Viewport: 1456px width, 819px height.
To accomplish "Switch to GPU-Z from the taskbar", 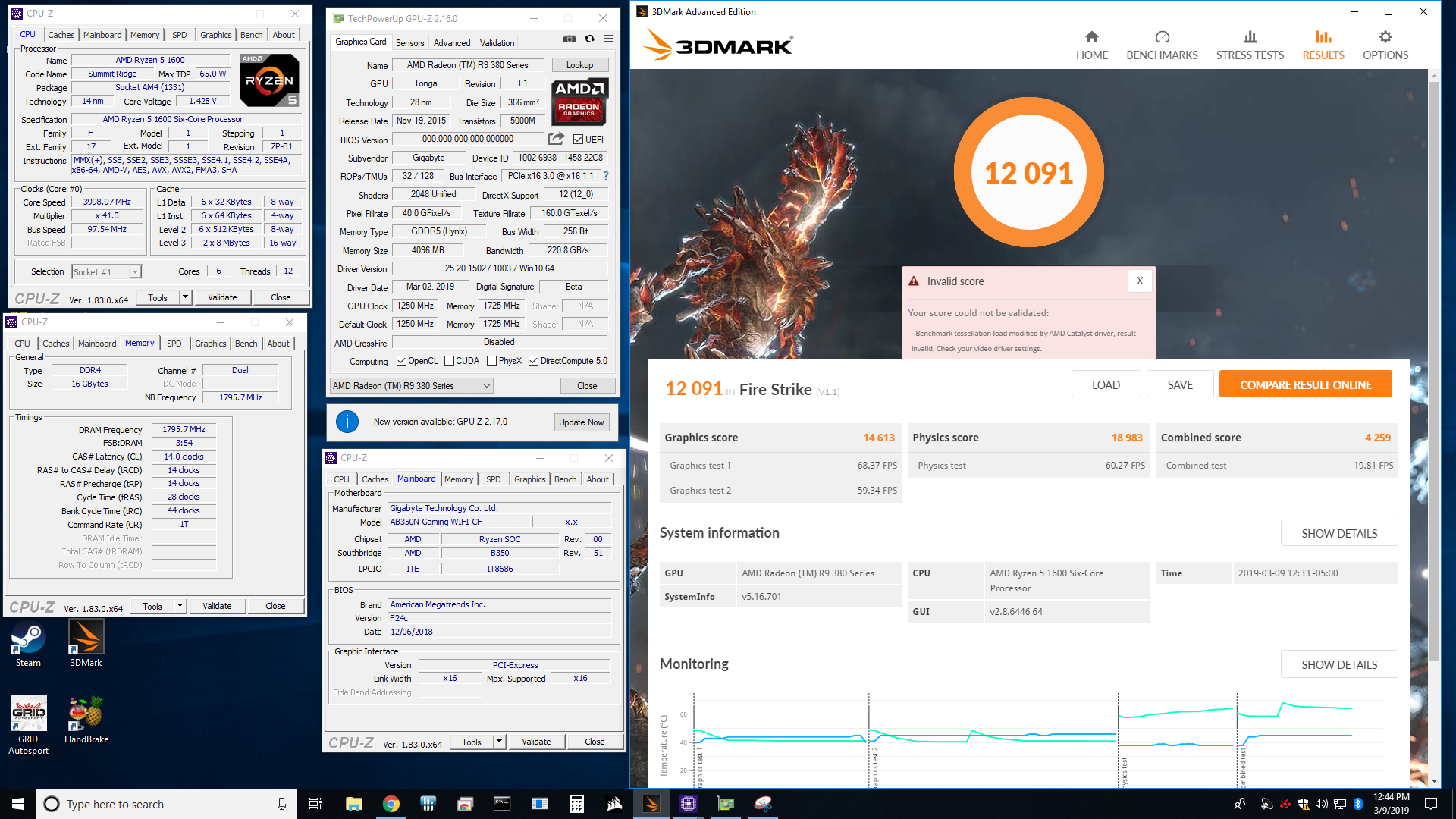I will point(726,804).
